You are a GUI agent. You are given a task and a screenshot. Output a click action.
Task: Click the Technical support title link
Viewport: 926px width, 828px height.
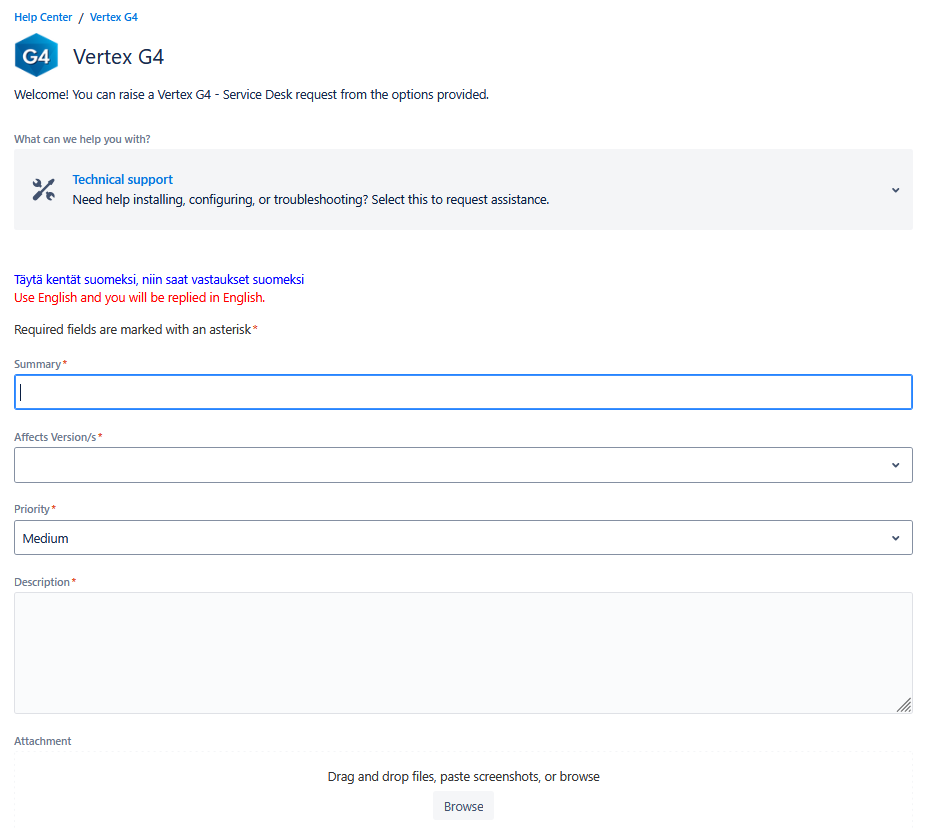tap(122, 180)
